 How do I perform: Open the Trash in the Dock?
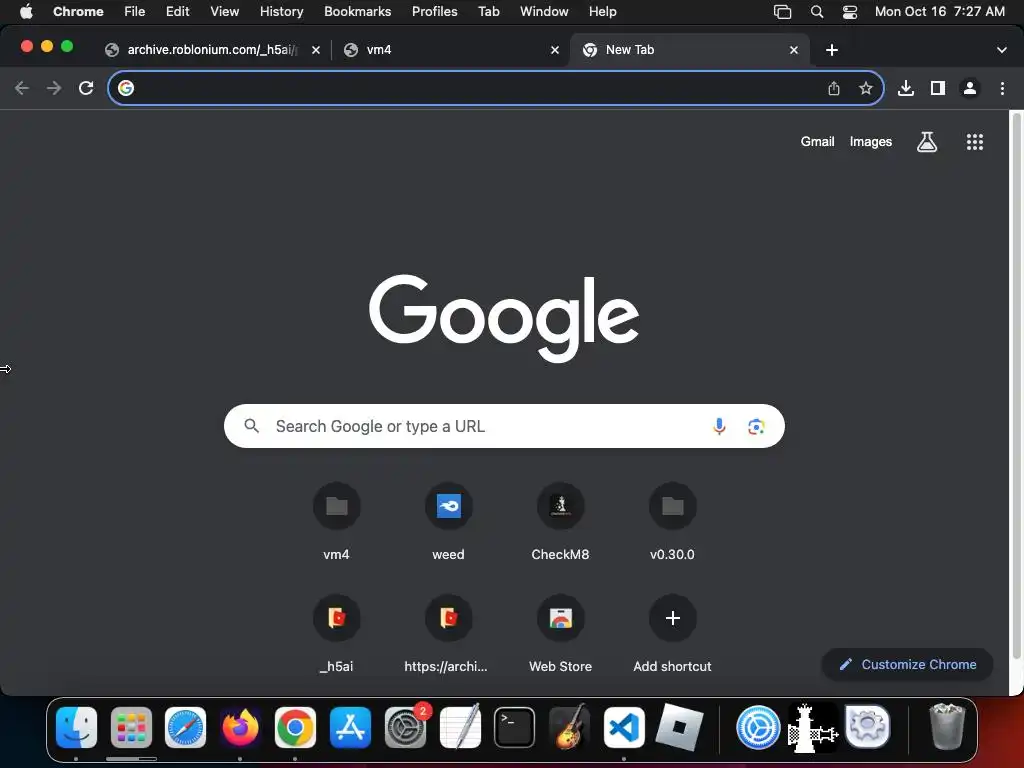pos(946,727)
